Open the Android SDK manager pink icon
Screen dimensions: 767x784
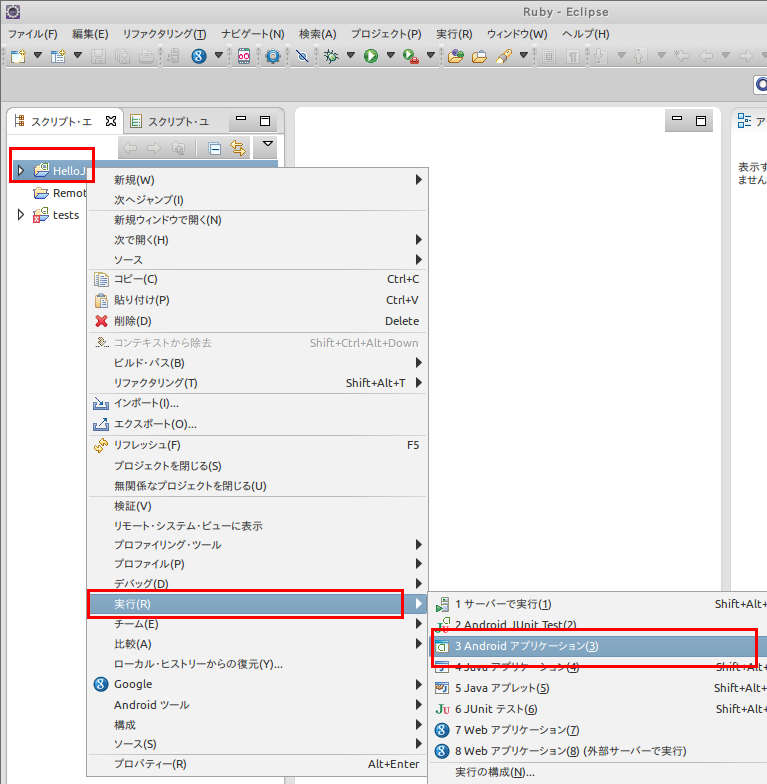[x=244, y=56]
